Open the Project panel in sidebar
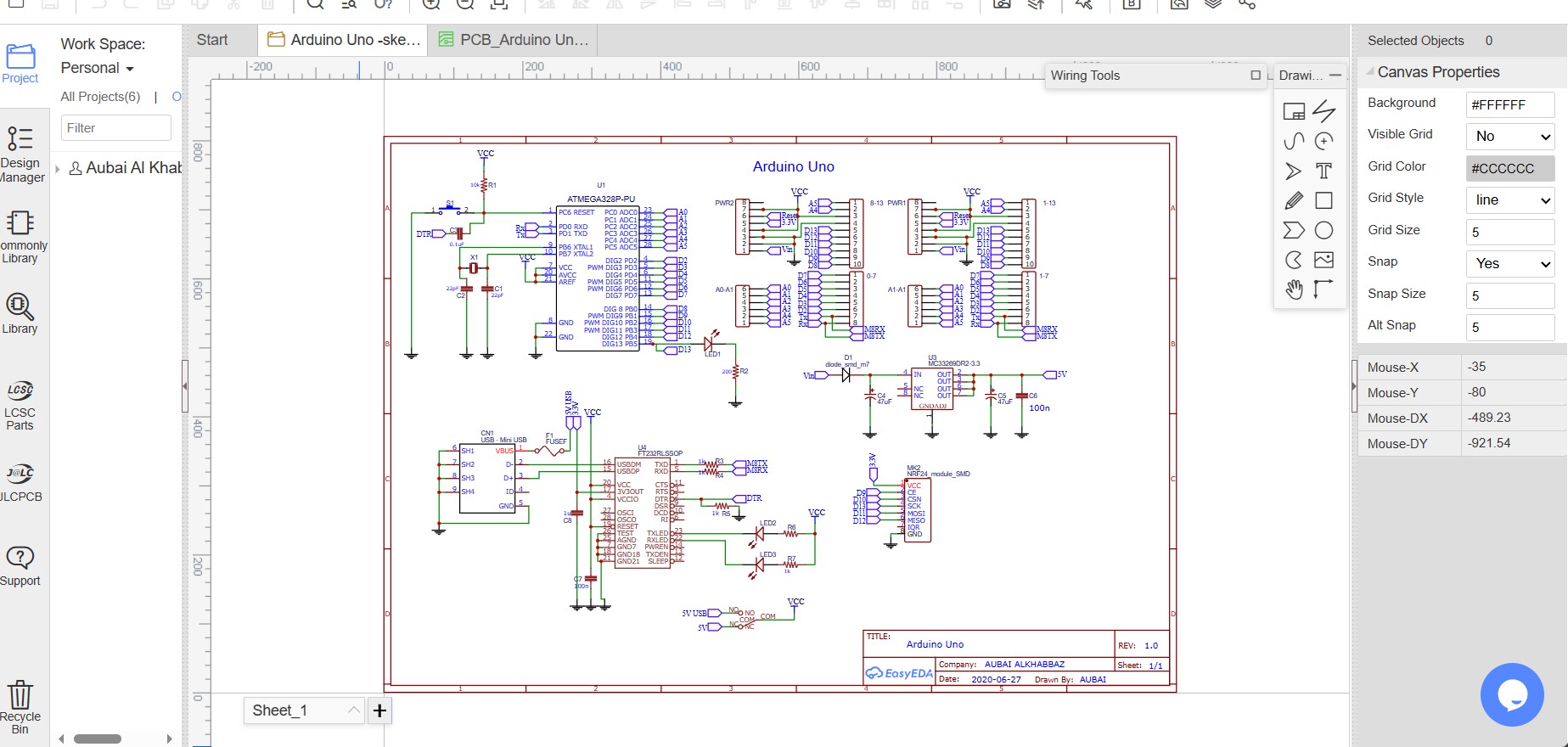Screen dimensions: 1568x747 tap(20, 64)
